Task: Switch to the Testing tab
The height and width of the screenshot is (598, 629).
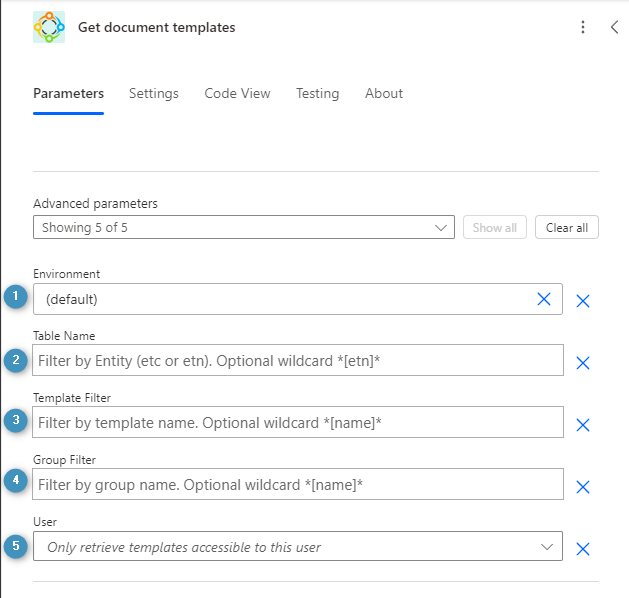Action: pos(318,93)
